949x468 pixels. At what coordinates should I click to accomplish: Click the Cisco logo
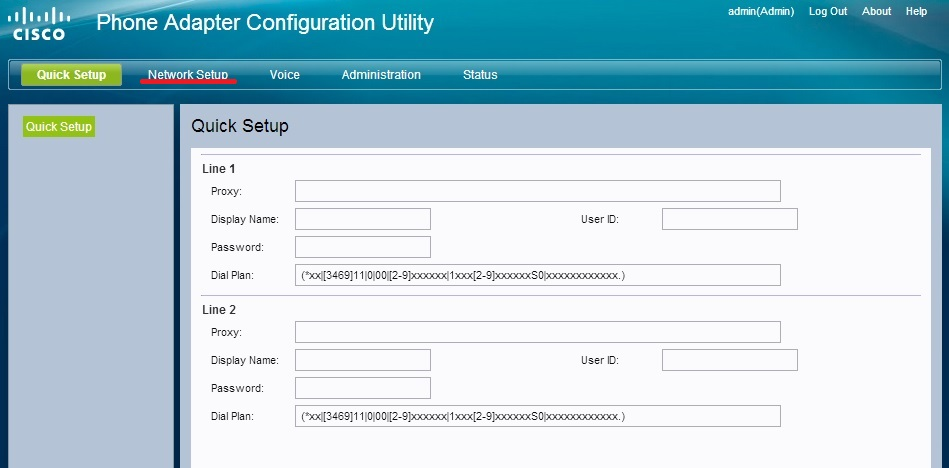tap(39, 24)
